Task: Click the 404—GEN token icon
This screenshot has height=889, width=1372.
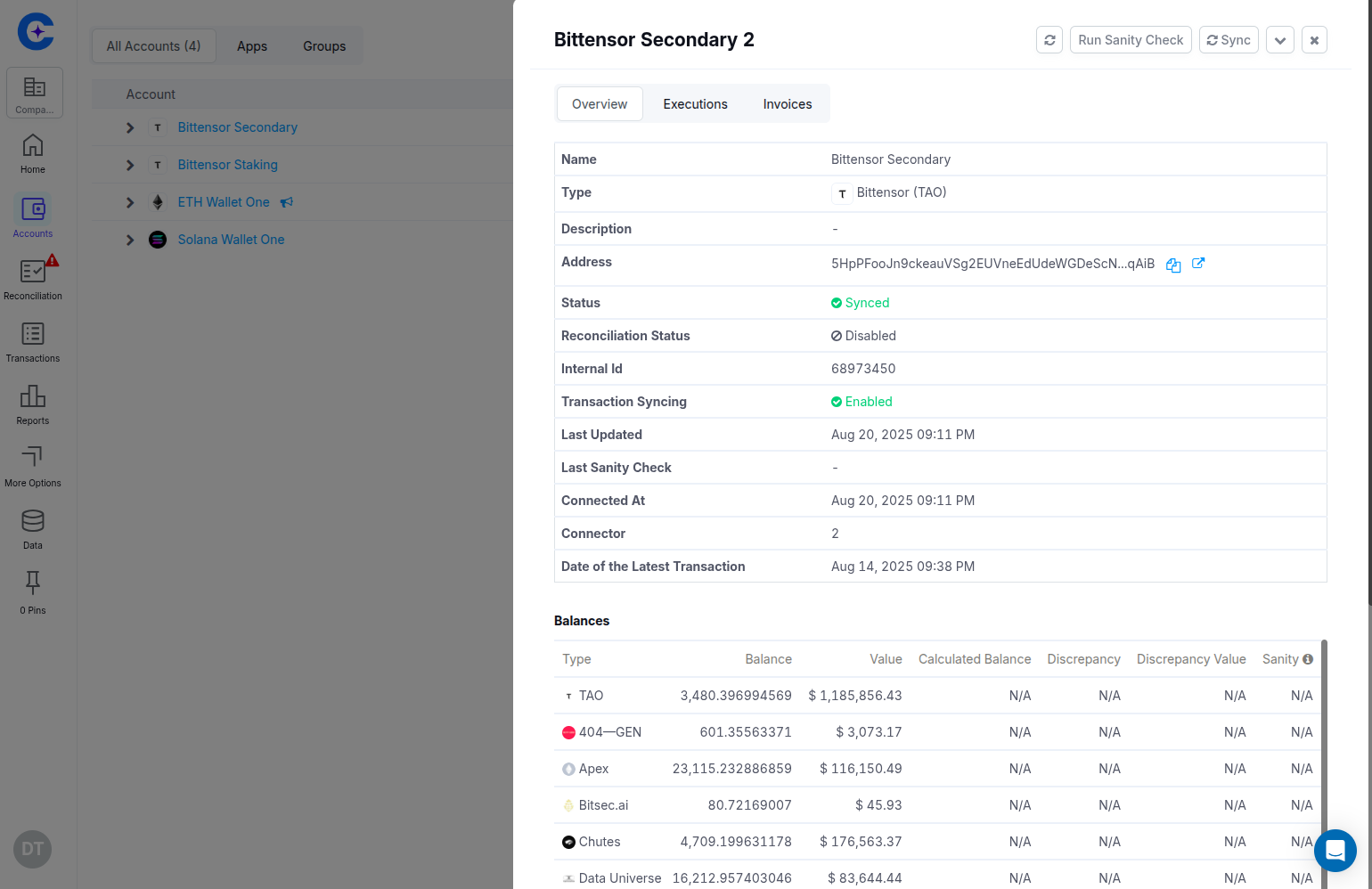Action: tap(568, 732)
